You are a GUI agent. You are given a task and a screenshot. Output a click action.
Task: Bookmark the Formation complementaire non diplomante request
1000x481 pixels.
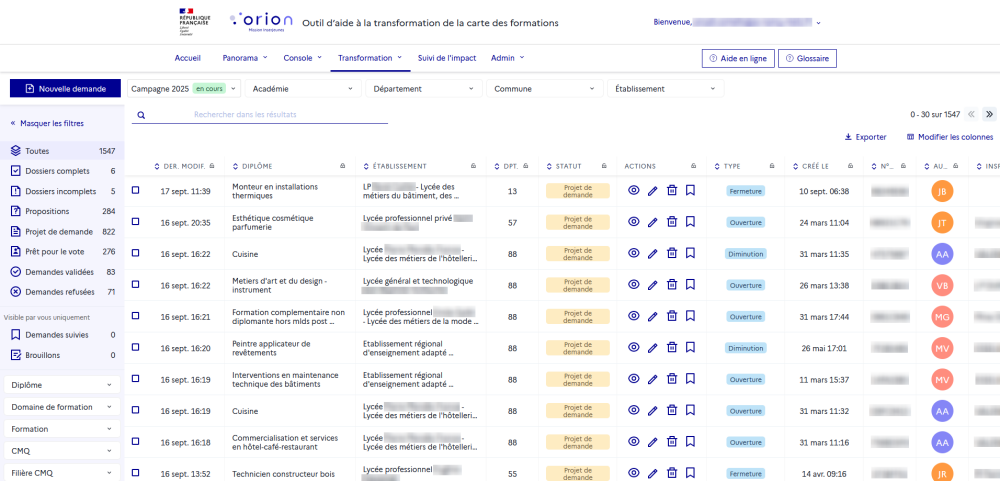690,316
